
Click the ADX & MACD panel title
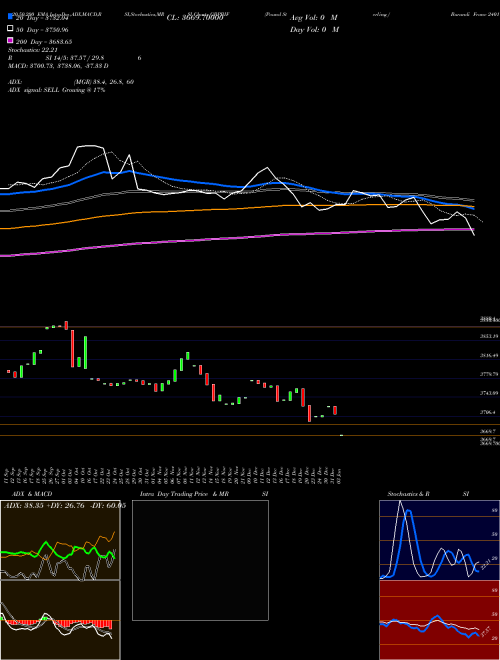tap(32, 494)
